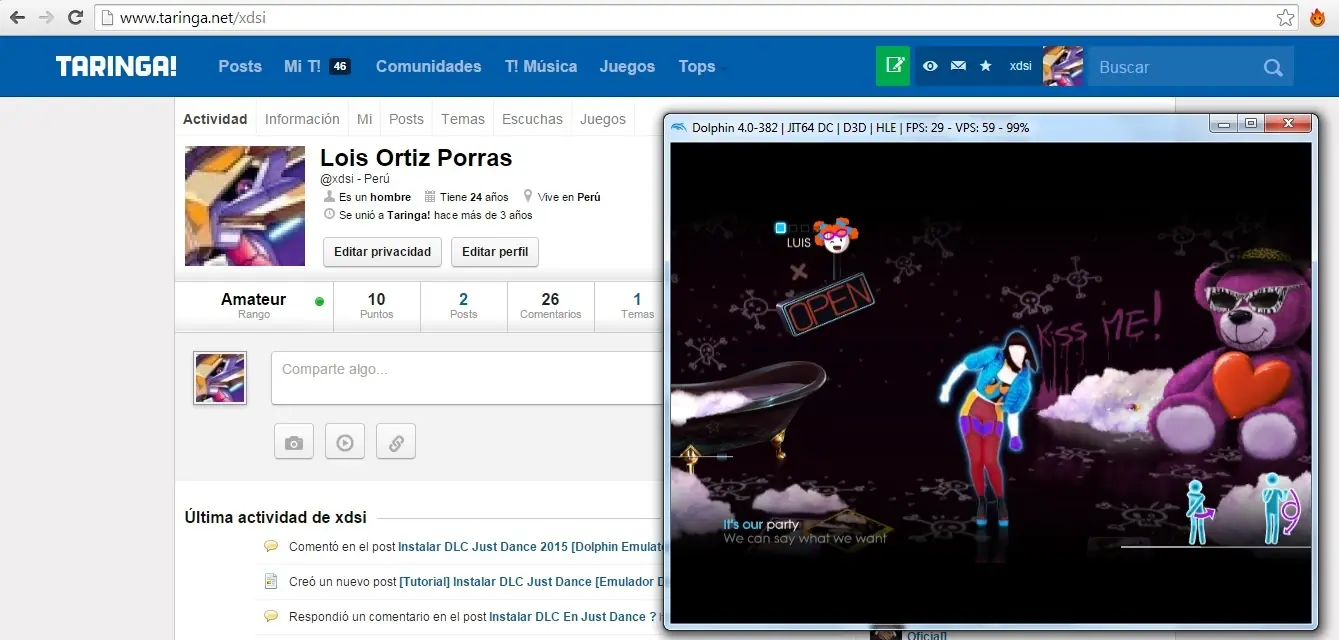This screenshot has height=640, width=1339.
Task: Open Mi T! in the header
Action: (302, 66)
